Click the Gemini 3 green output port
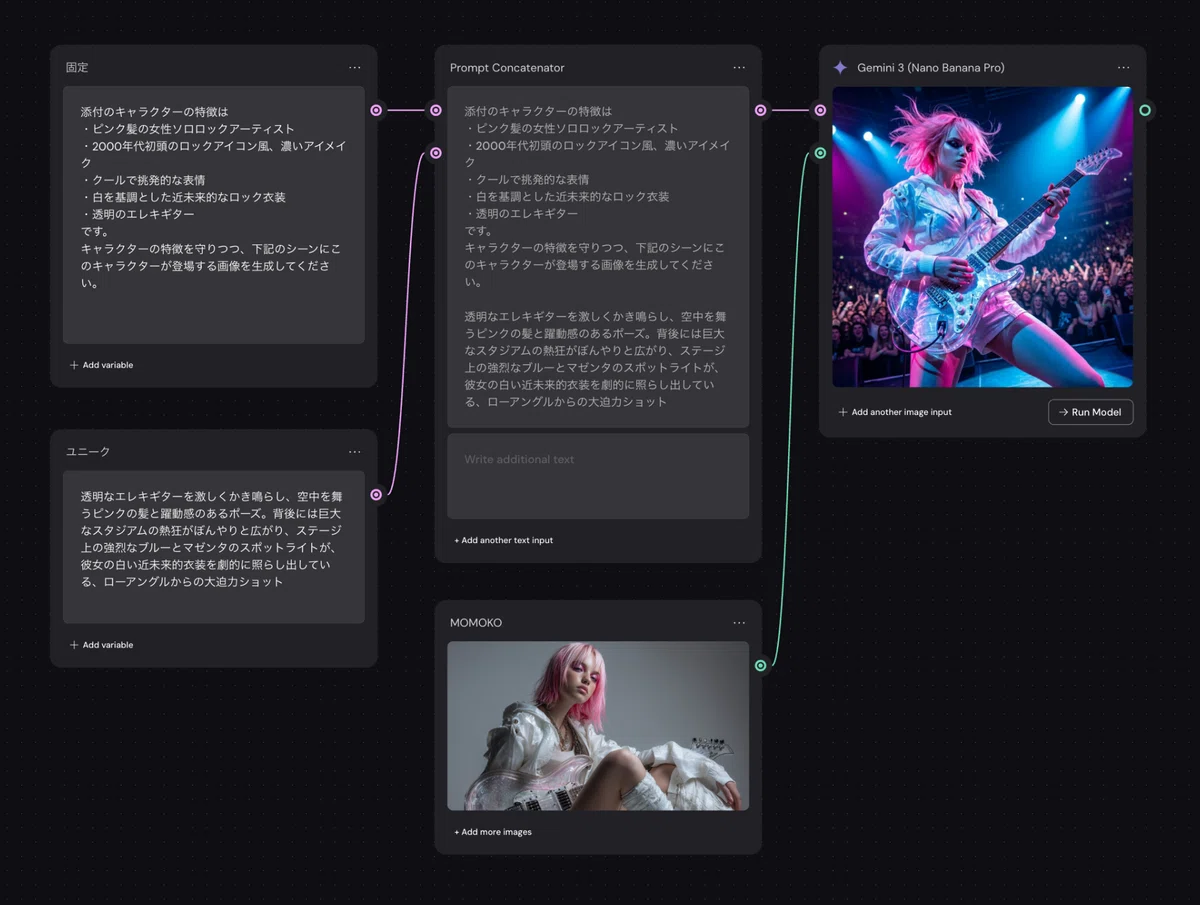The height and width of the screenshot is (905, 1200). 1145,110
